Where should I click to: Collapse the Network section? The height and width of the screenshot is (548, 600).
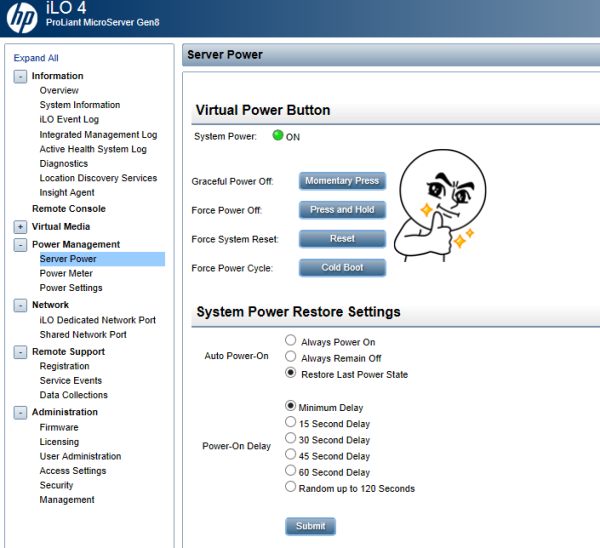pos(20,305)
